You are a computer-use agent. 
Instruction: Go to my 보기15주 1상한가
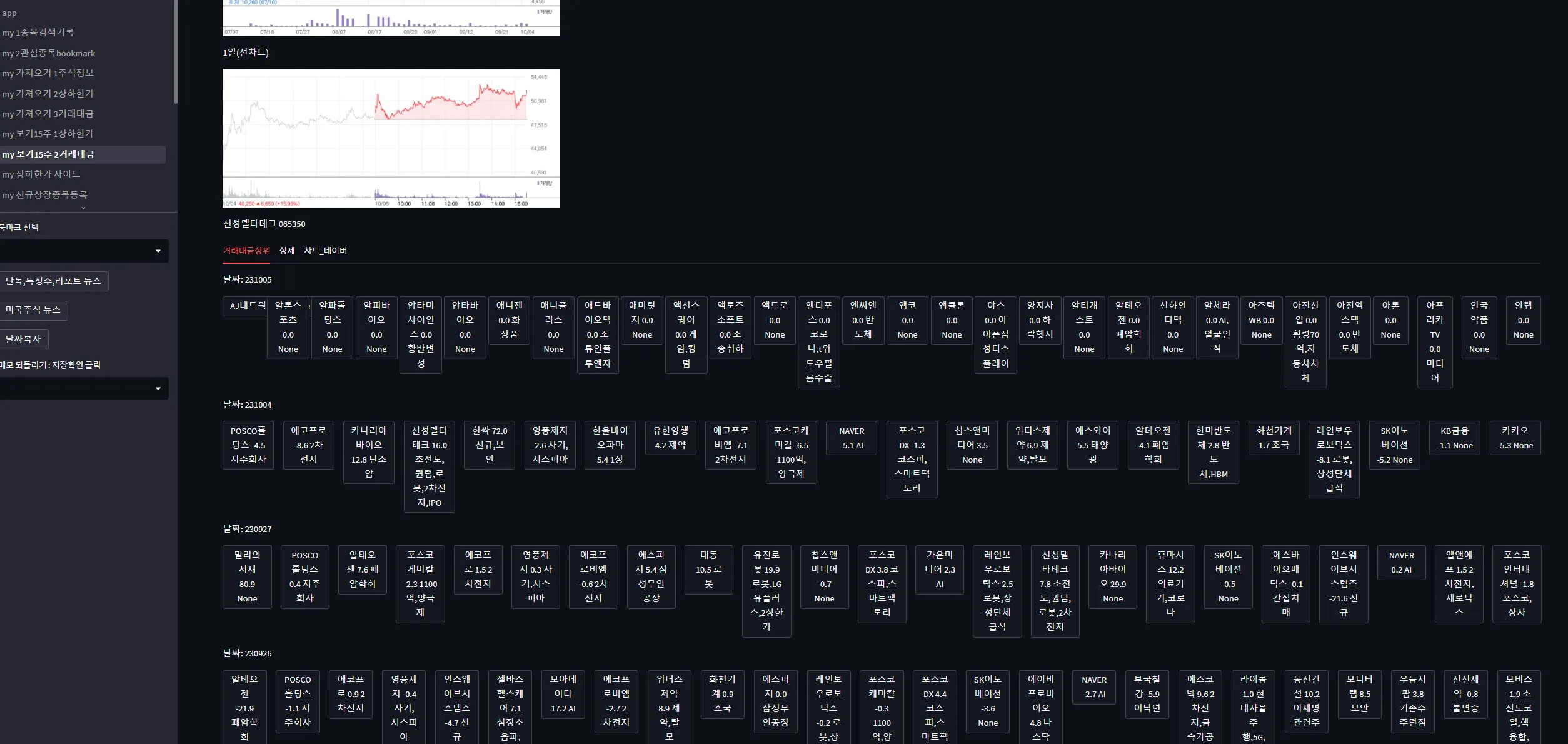(x=48, y=134)
